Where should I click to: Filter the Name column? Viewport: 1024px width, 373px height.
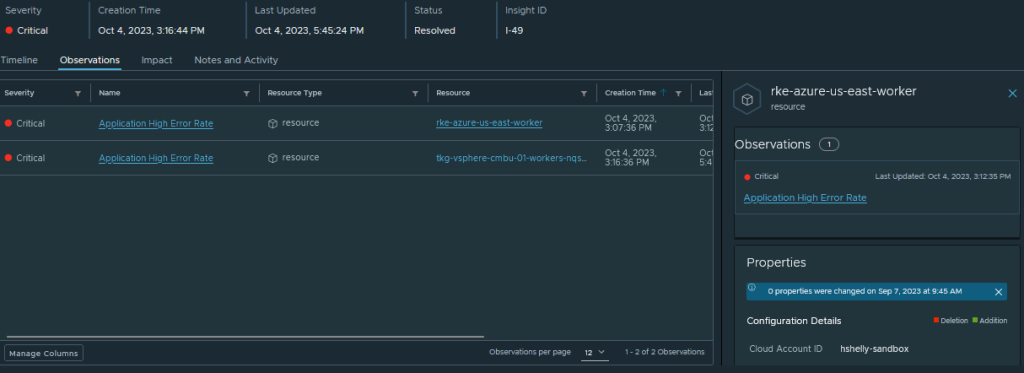coord(247,93)
